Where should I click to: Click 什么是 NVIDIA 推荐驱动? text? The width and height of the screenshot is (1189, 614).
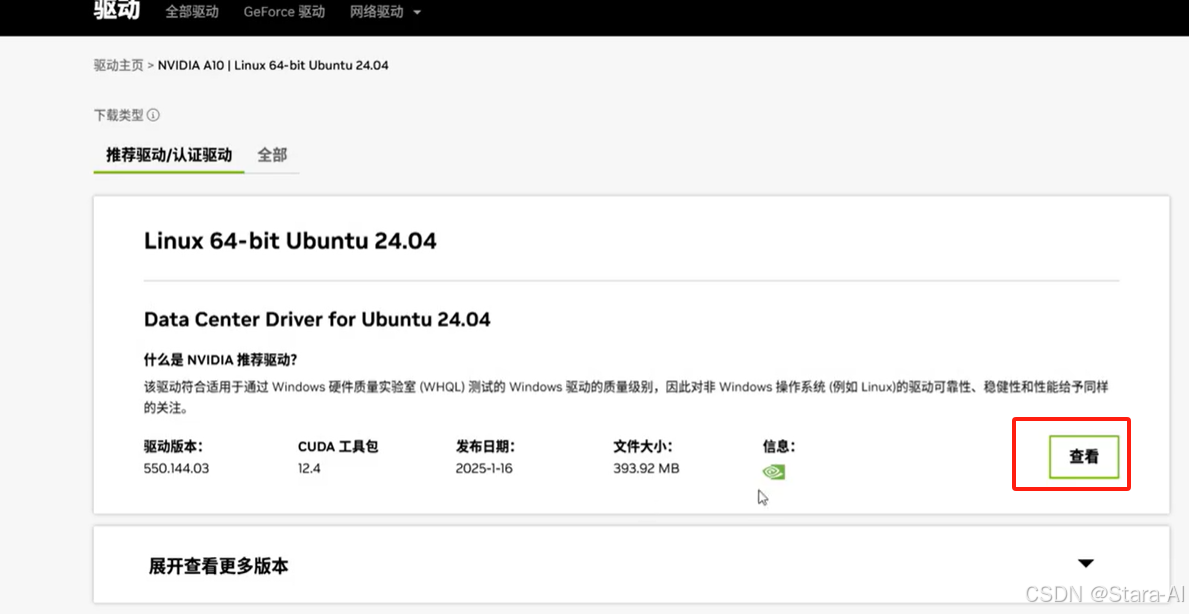point(220,359)
